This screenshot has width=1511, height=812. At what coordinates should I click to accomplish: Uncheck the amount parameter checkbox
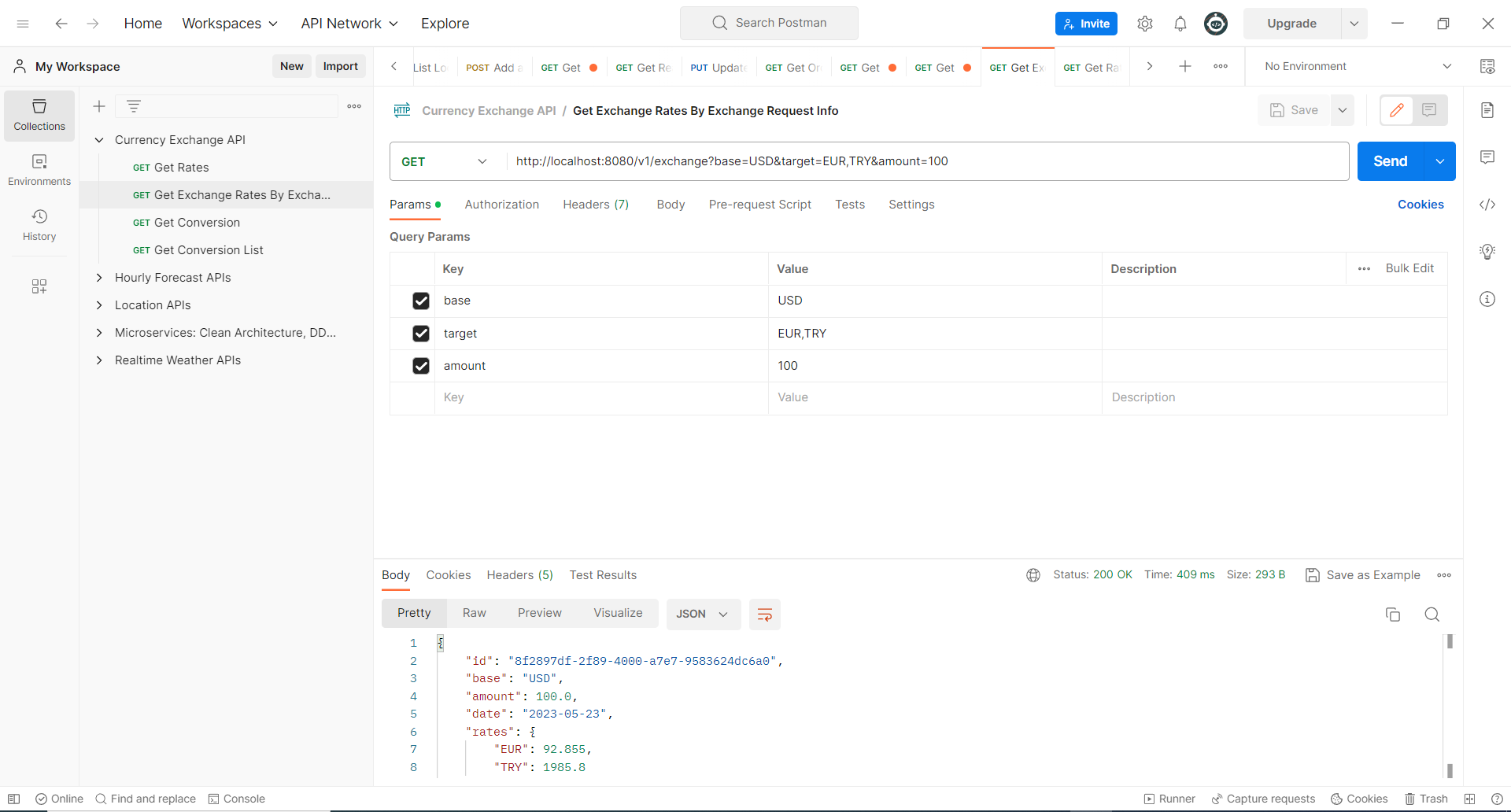pos(421,366)
